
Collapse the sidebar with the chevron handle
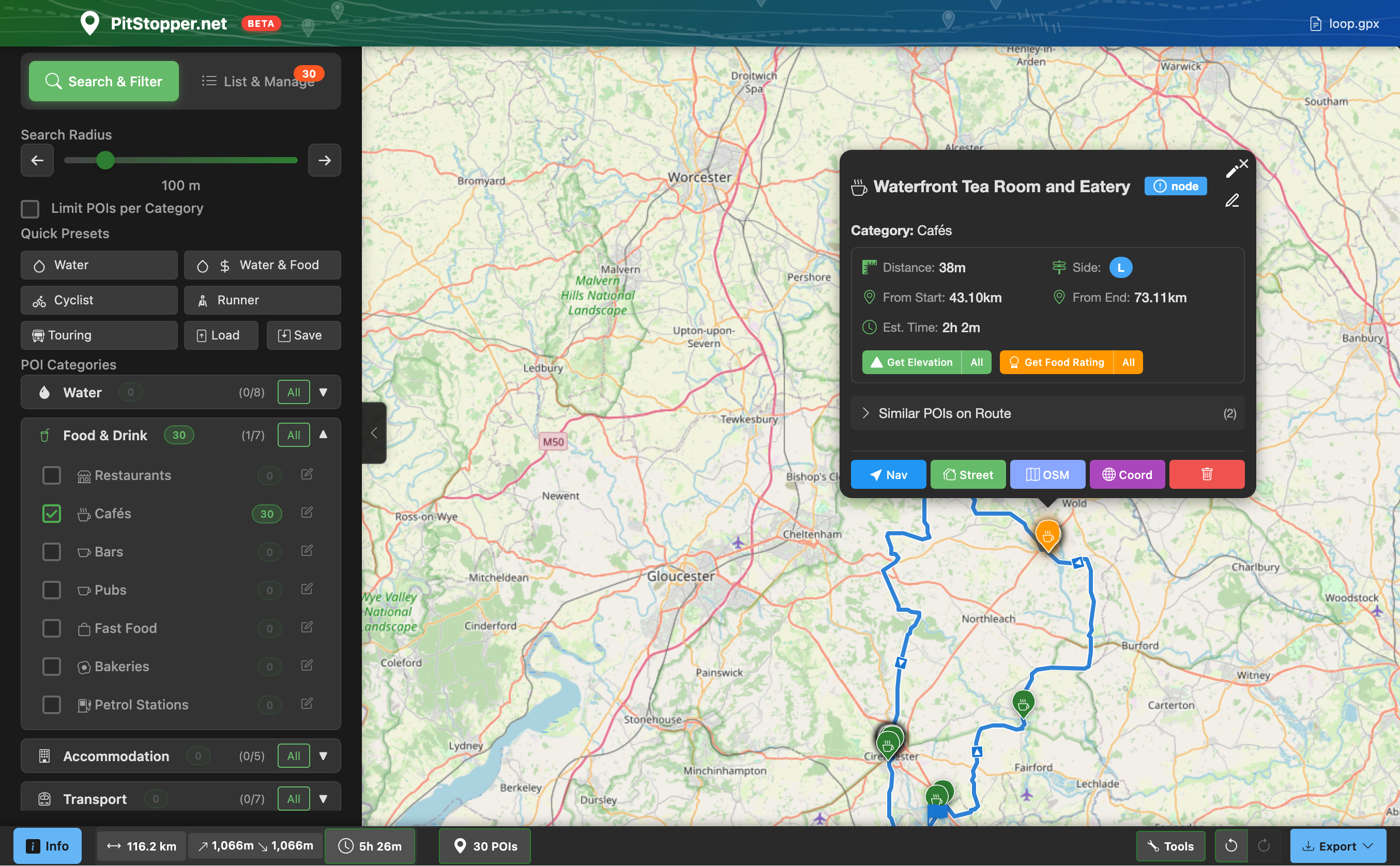pos(374,433)
